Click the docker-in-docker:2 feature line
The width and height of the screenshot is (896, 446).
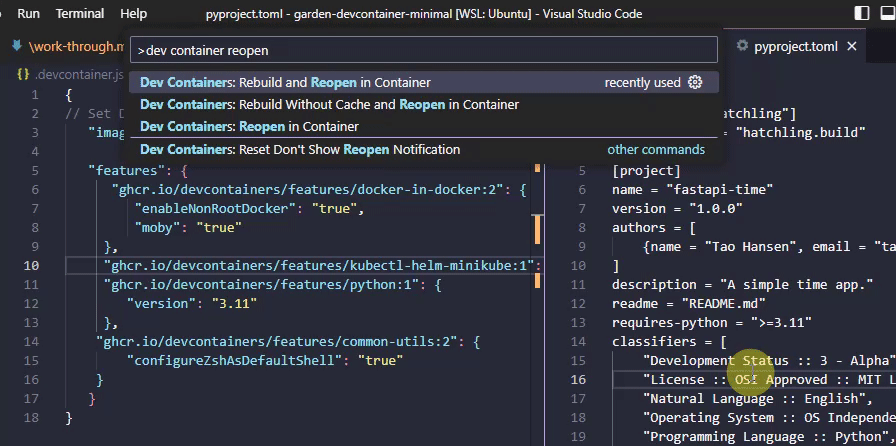[319, 189]
